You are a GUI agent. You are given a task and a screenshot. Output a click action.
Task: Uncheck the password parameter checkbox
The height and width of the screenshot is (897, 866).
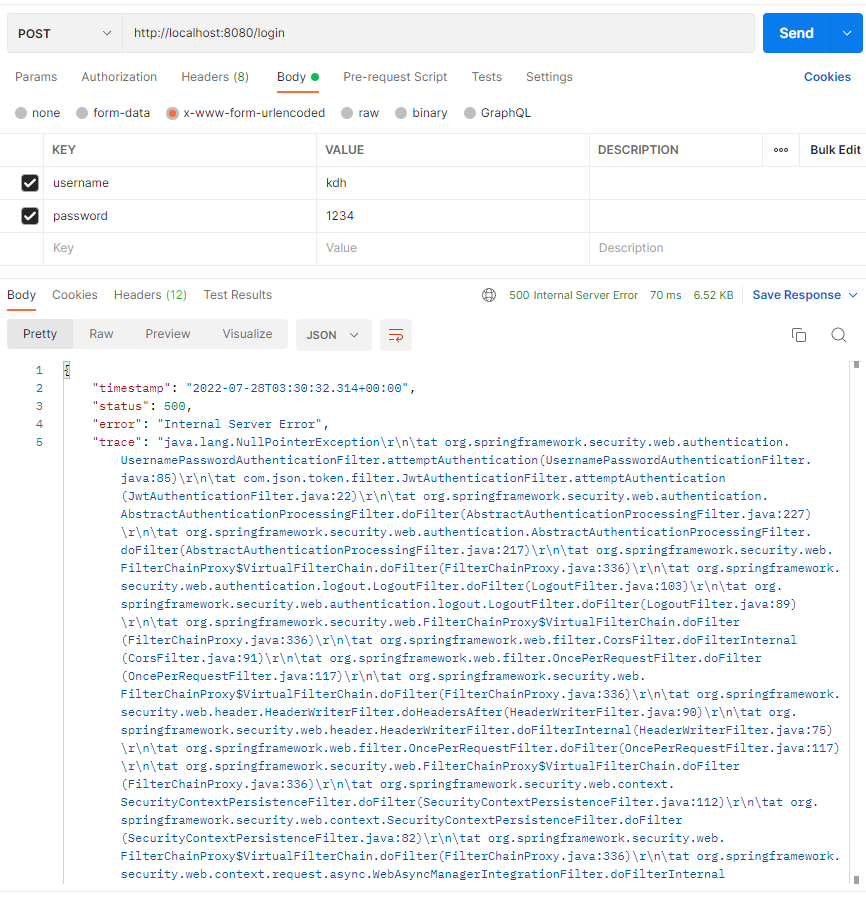click(x=30, y=216)
